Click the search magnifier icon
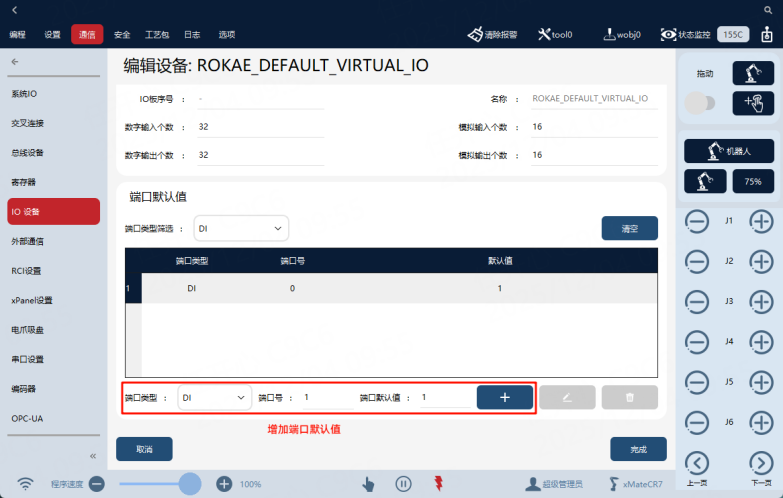Image resolution: width=783 pixels, height=498 pixels. 768,9
